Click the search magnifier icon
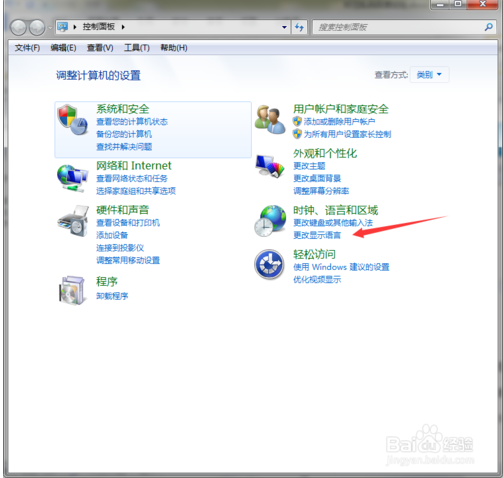Screen dimensions: 503x478 point(488,27)
